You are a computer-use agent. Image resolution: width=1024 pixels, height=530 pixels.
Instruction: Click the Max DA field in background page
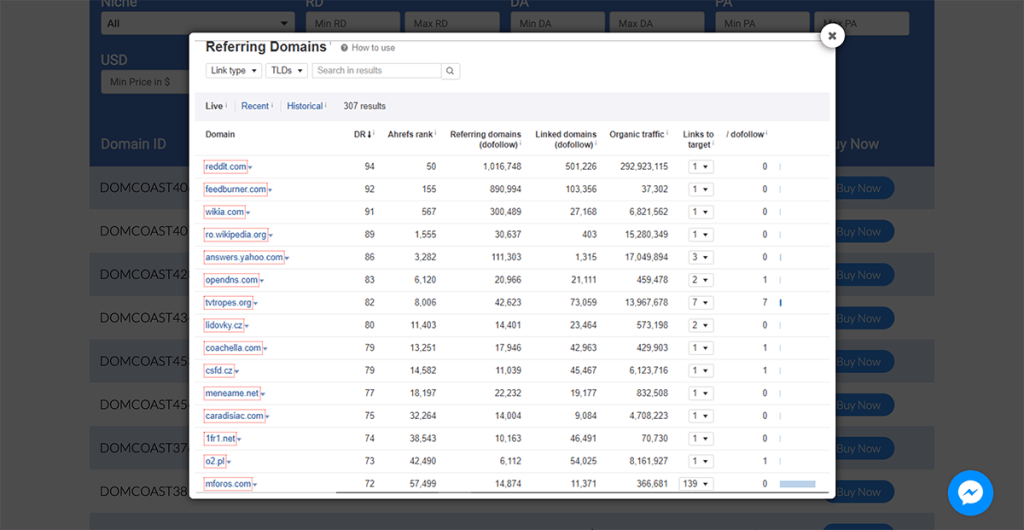(657, 23)
